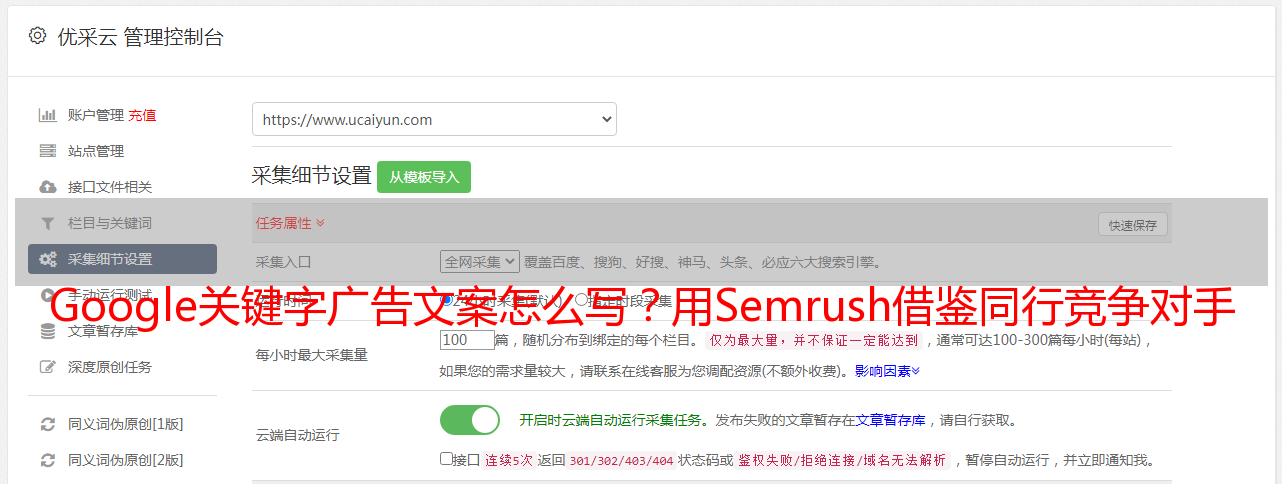
Task: Click the 从模板导入 green button
Action: pos(424,177)
